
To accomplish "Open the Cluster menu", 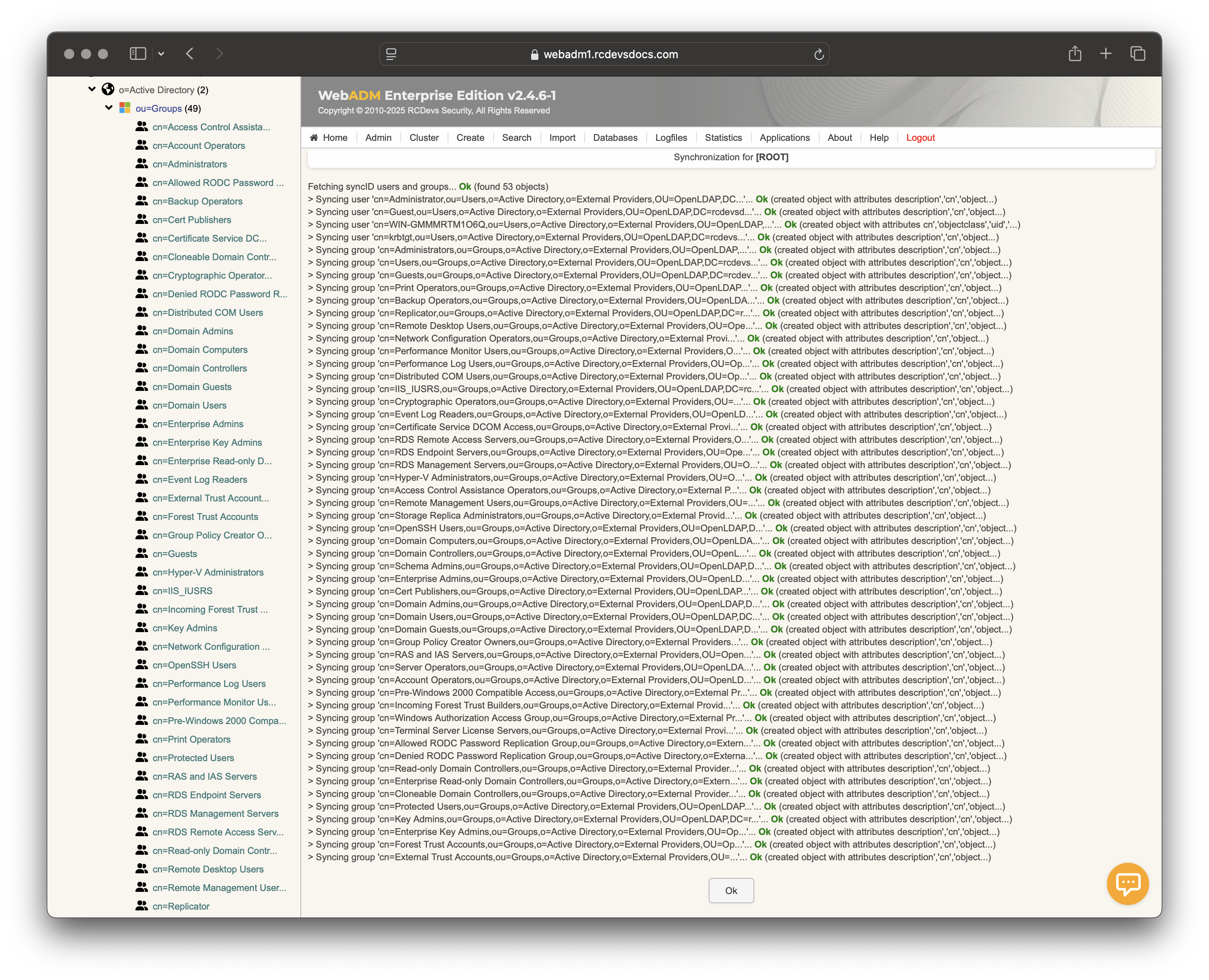I will [x=424, y=138].
